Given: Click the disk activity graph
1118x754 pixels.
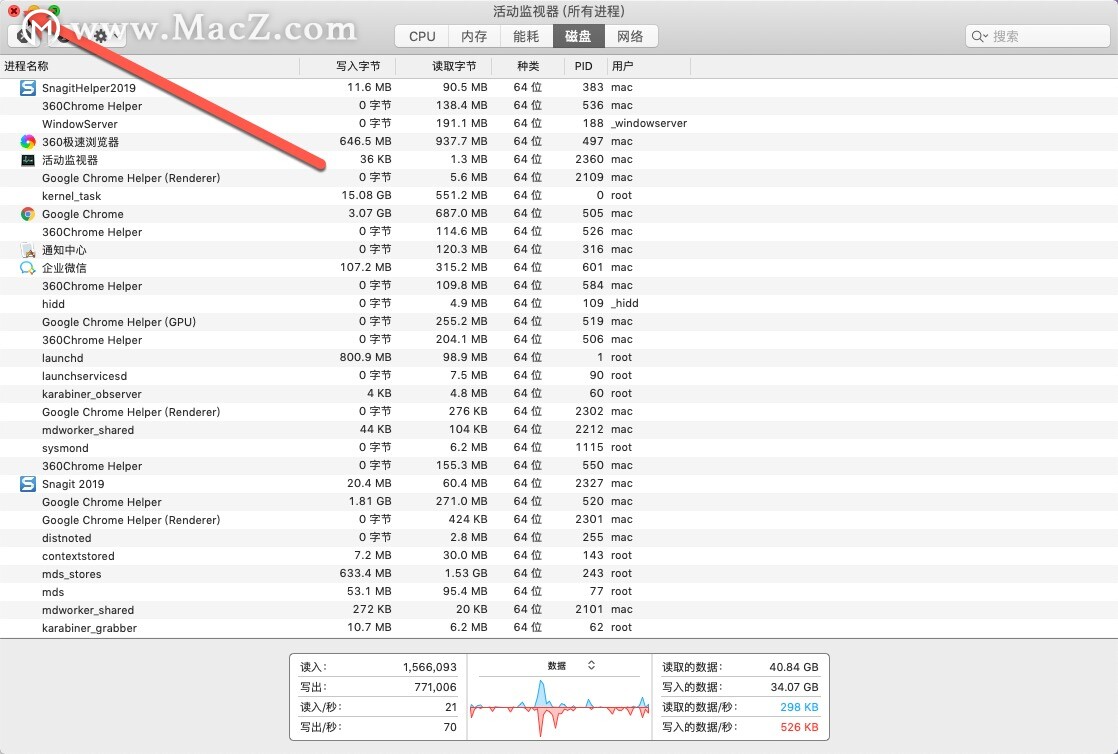Looking at the screenshot, I should point(560,708).
